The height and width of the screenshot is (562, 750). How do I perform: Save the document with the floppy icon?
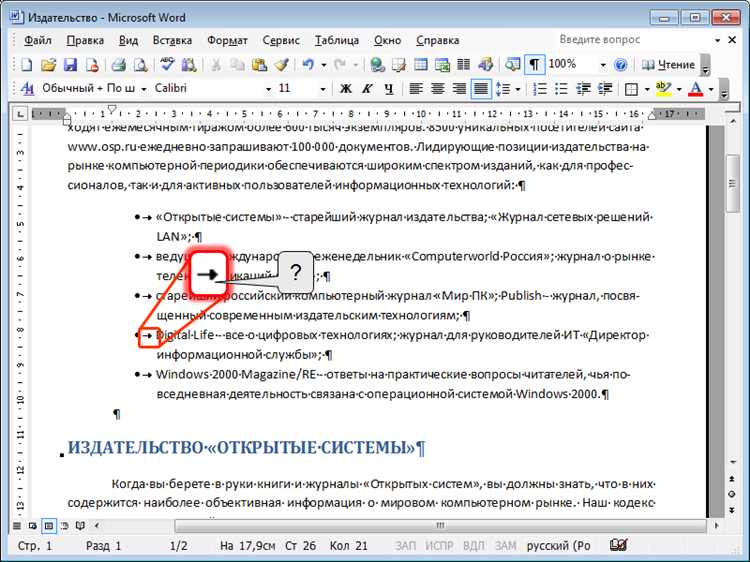(70, 65)
